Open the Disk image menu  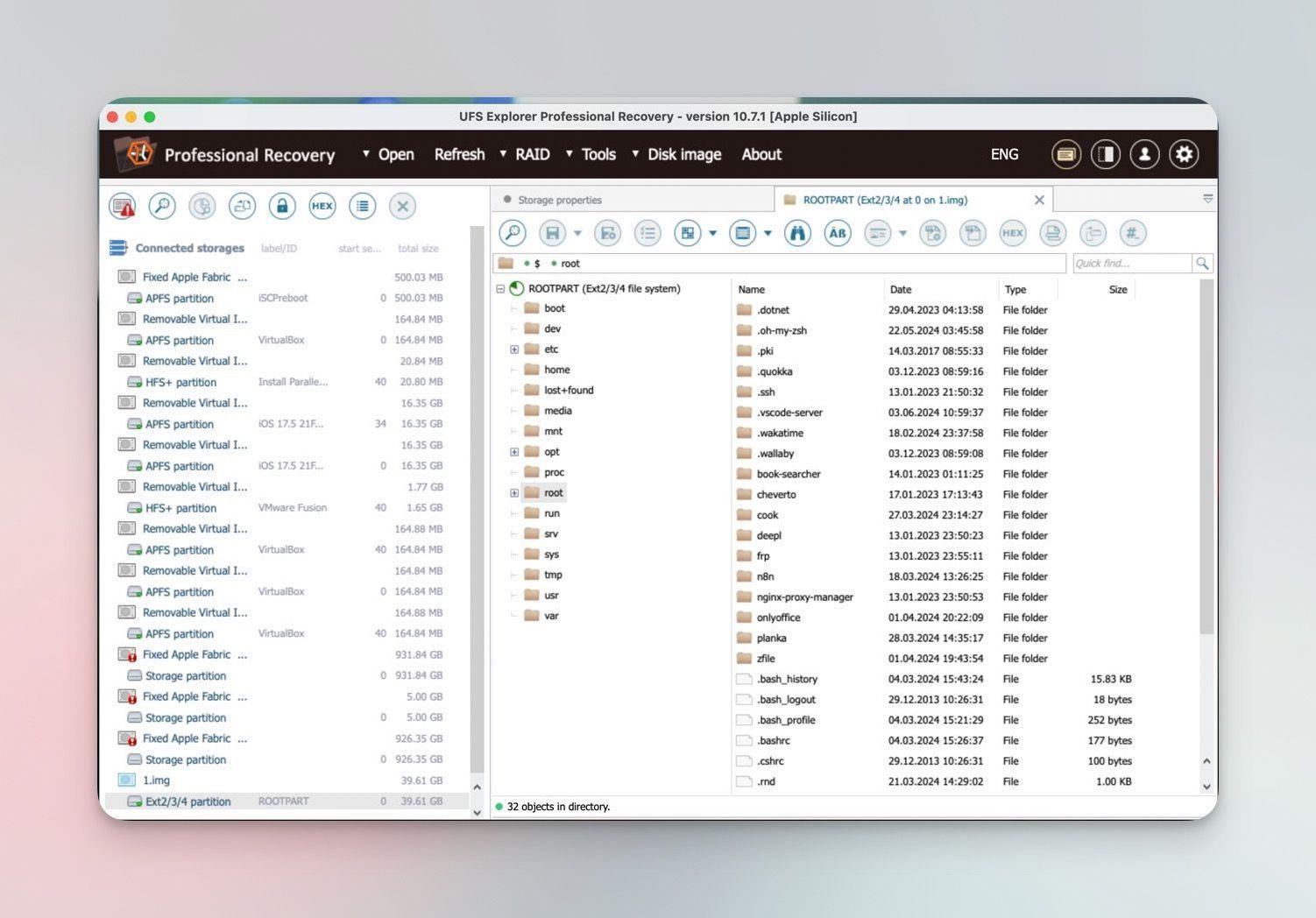coord(676,154)
